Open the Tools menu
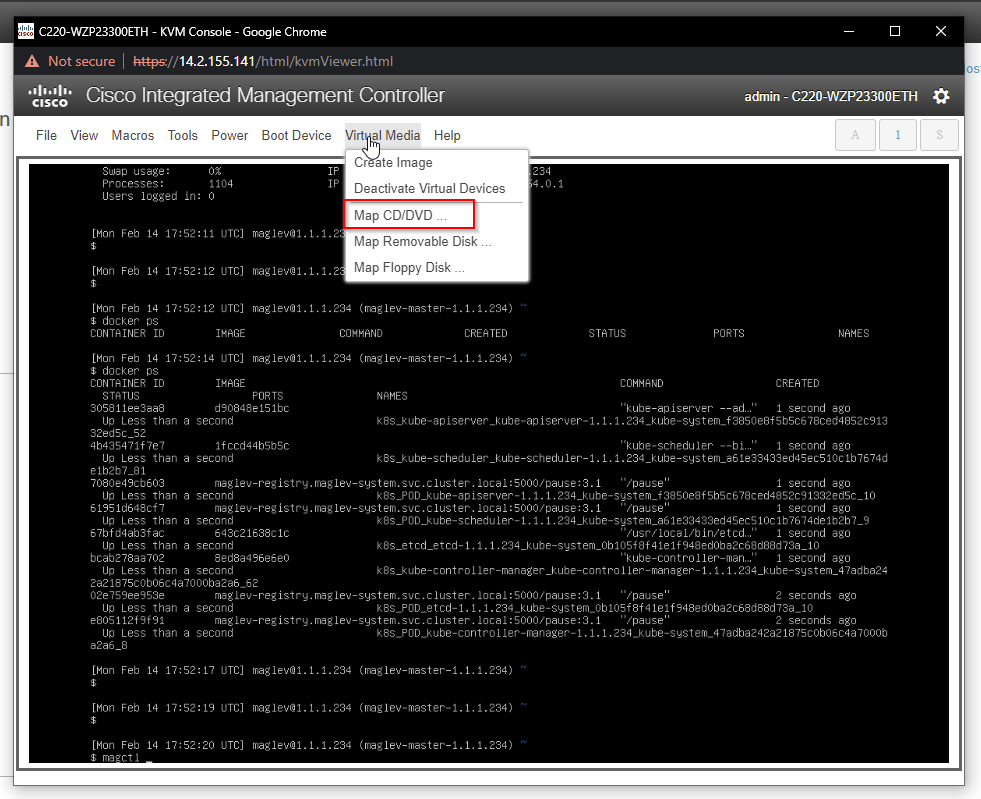 (183, 135)
